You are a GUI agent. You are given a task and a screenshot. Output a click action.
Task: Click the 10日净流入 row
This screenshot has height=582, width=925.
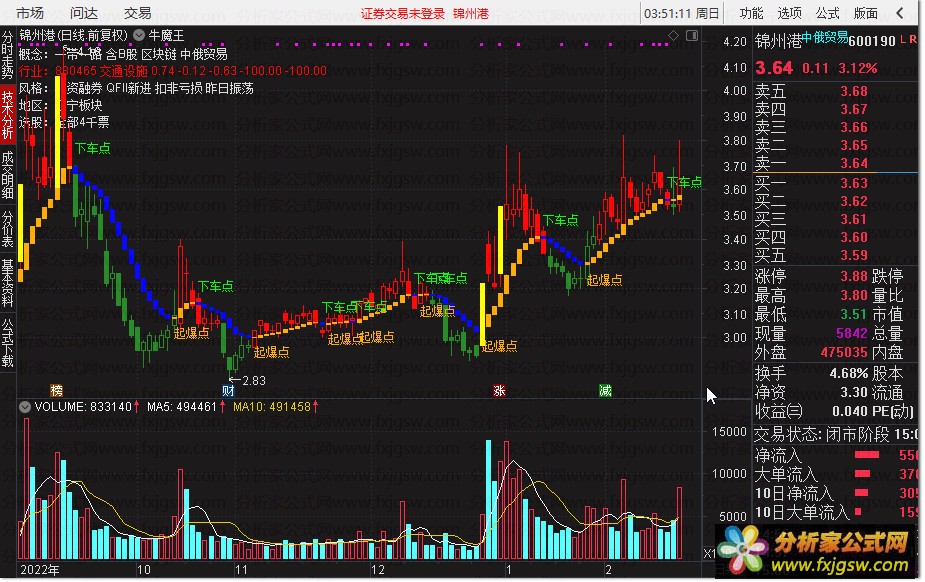click(x=836, y=493)
